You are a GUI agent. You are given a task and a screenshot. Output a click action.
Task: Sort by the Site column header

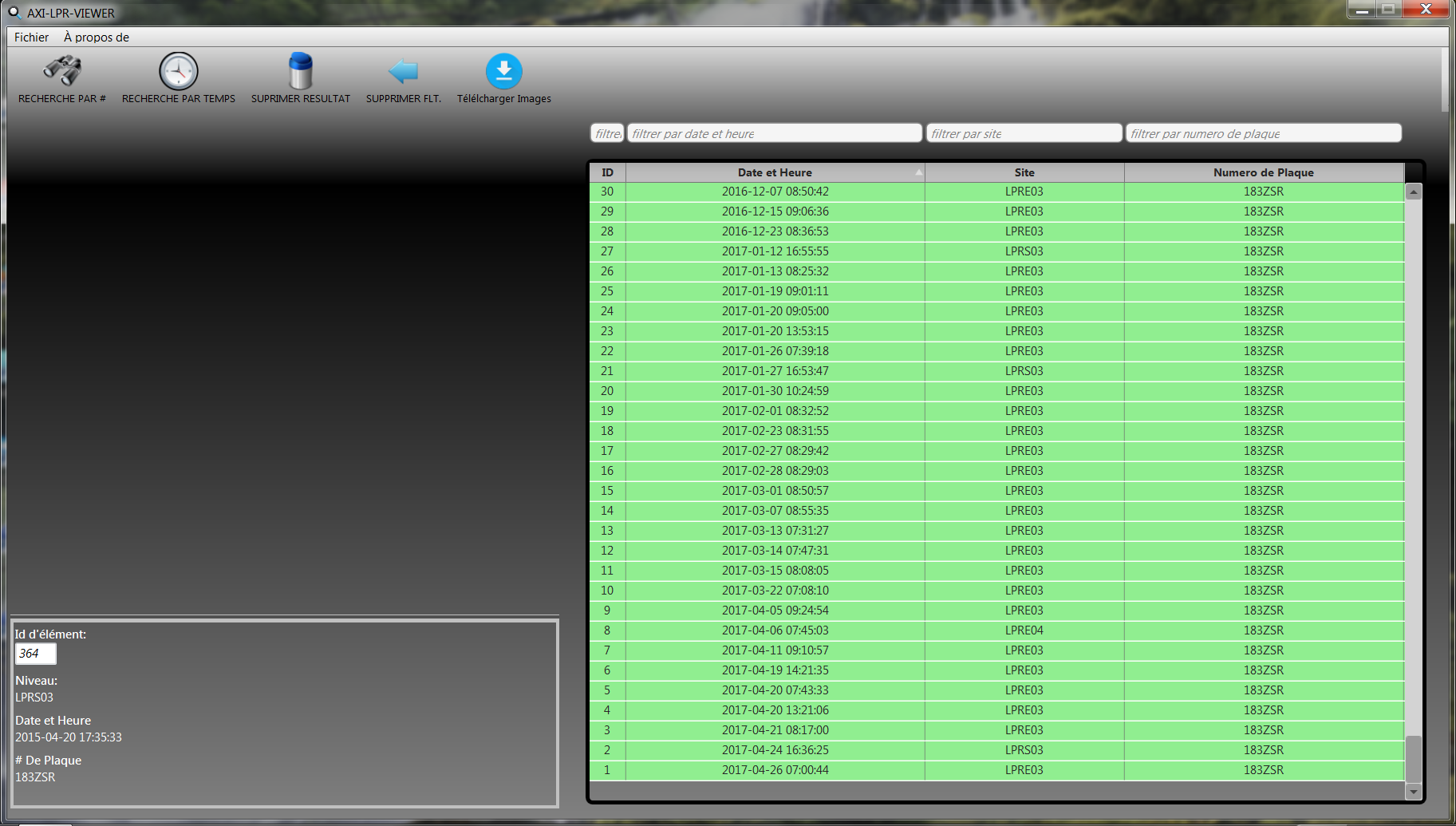(x=1024, y=172)
